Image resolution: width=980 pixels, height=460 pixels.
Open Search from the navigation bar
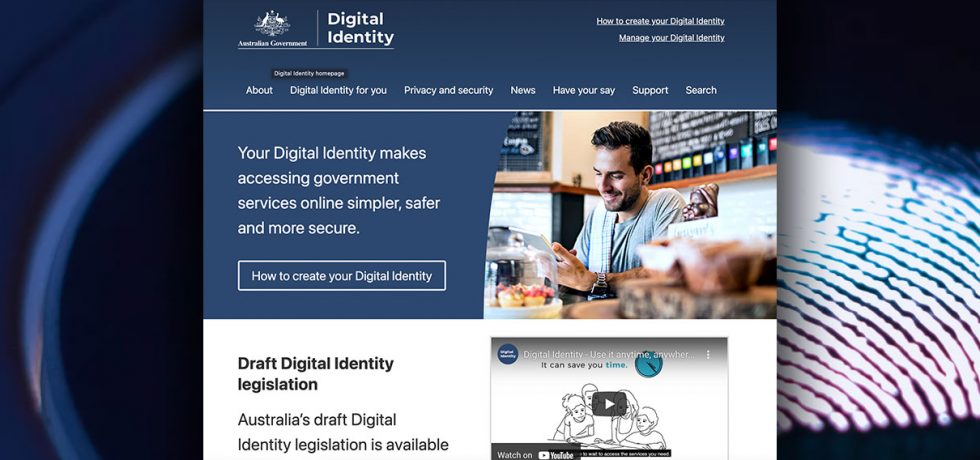point(701,90)
